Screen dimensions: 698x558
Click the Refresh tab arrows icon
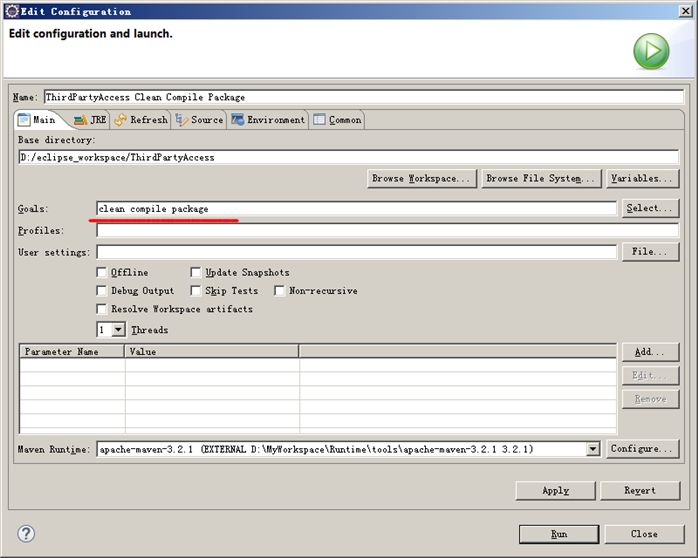(120, 120)
